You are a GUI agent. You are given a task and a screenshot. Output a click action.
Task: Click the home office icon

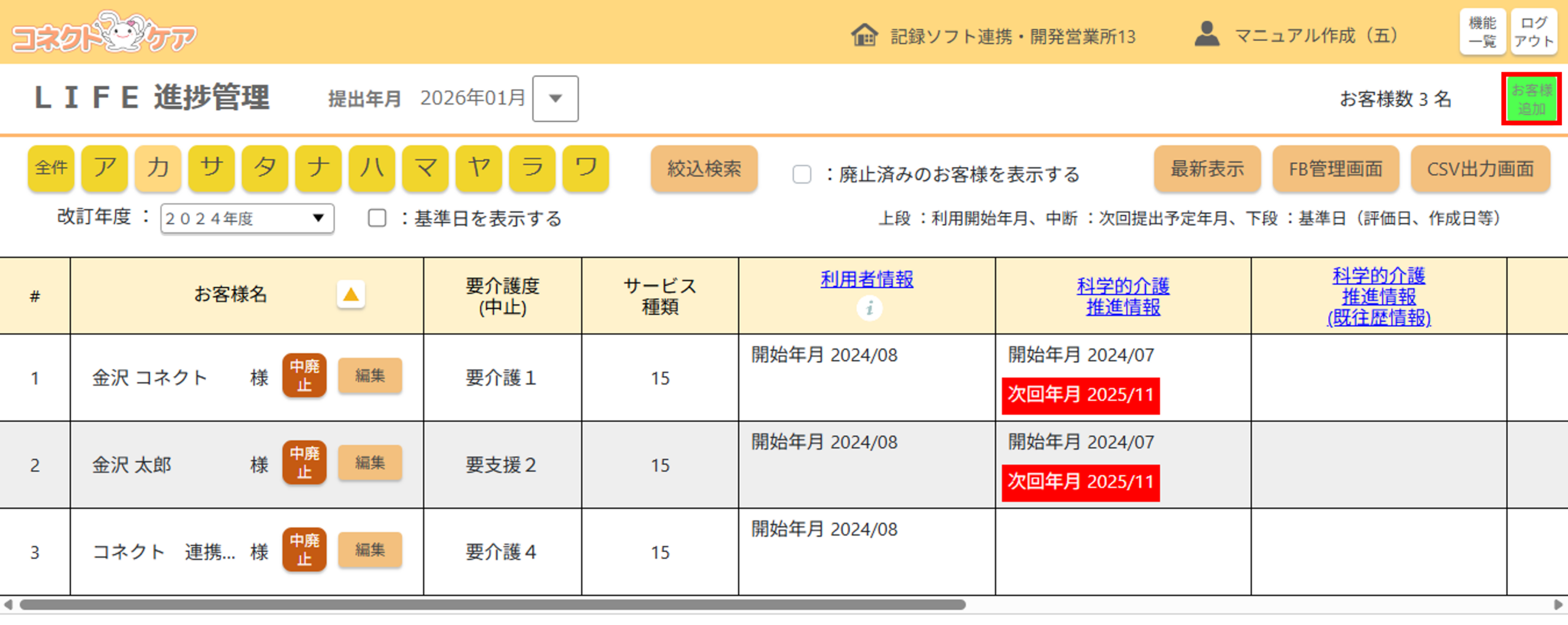864,35
